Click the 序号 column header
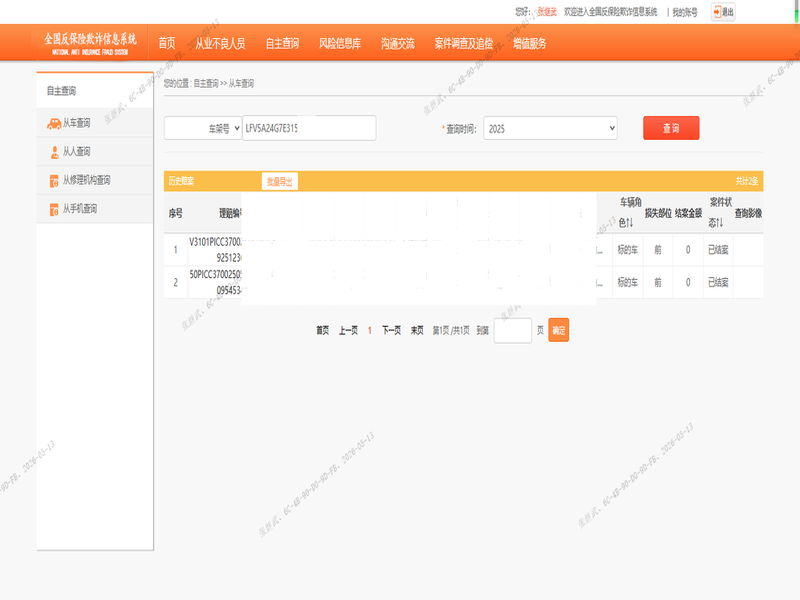The height and width of the screenshot is (600, 800). click(176, 213)
